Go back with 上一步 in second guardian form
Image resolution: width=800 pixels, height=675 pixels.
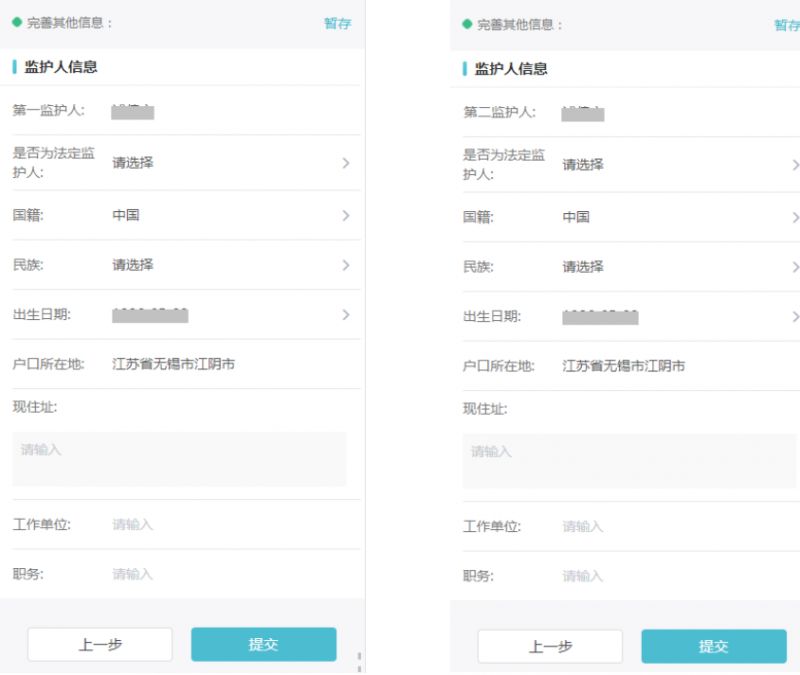coord(550,647)
